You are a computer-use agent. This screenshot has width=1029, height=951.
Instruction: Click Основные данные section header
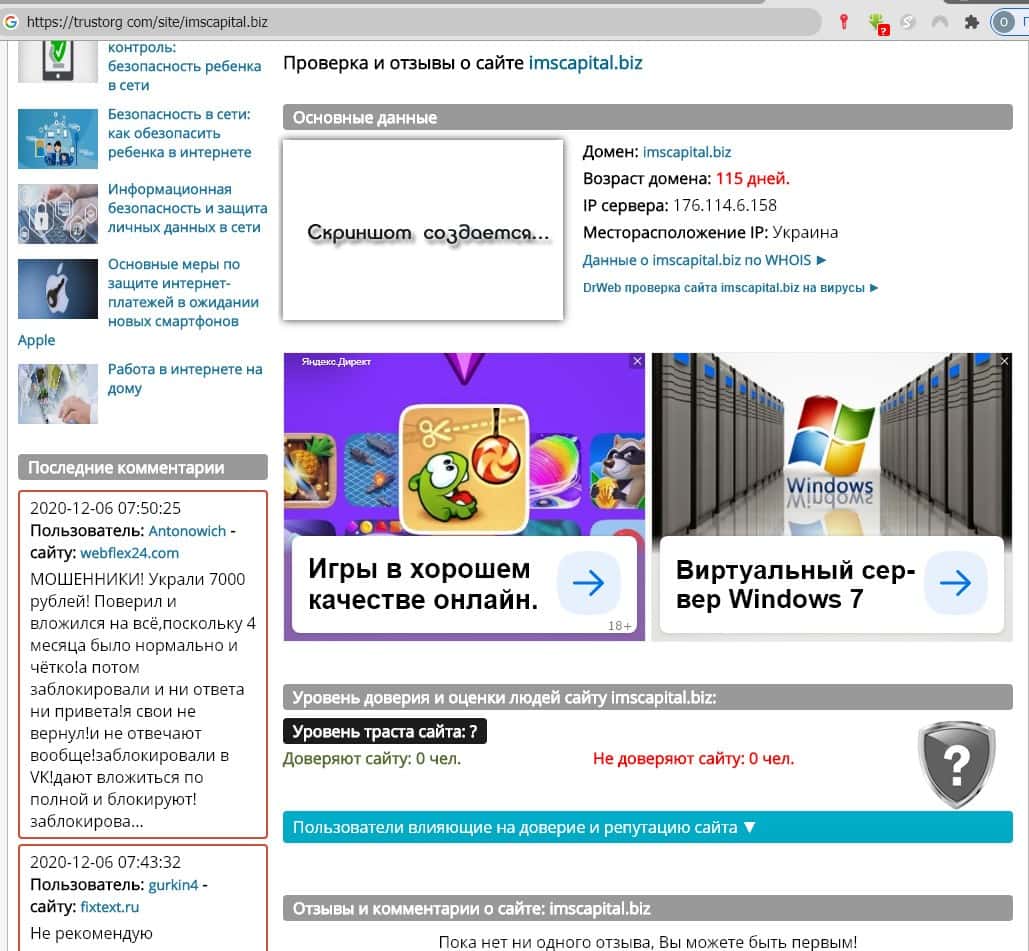pos(647,117)
